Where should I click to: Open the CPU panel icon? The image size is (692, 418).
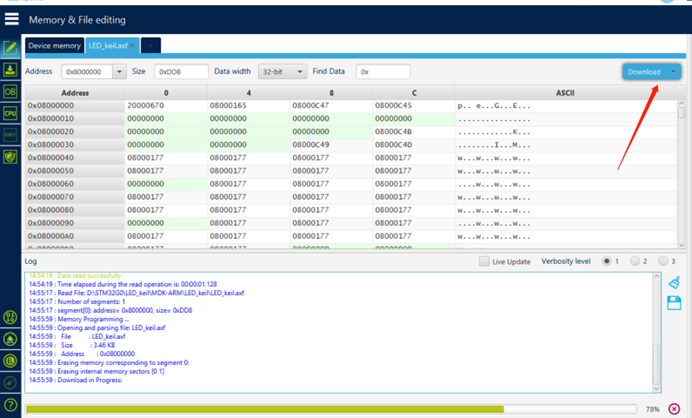pos(10,113)
